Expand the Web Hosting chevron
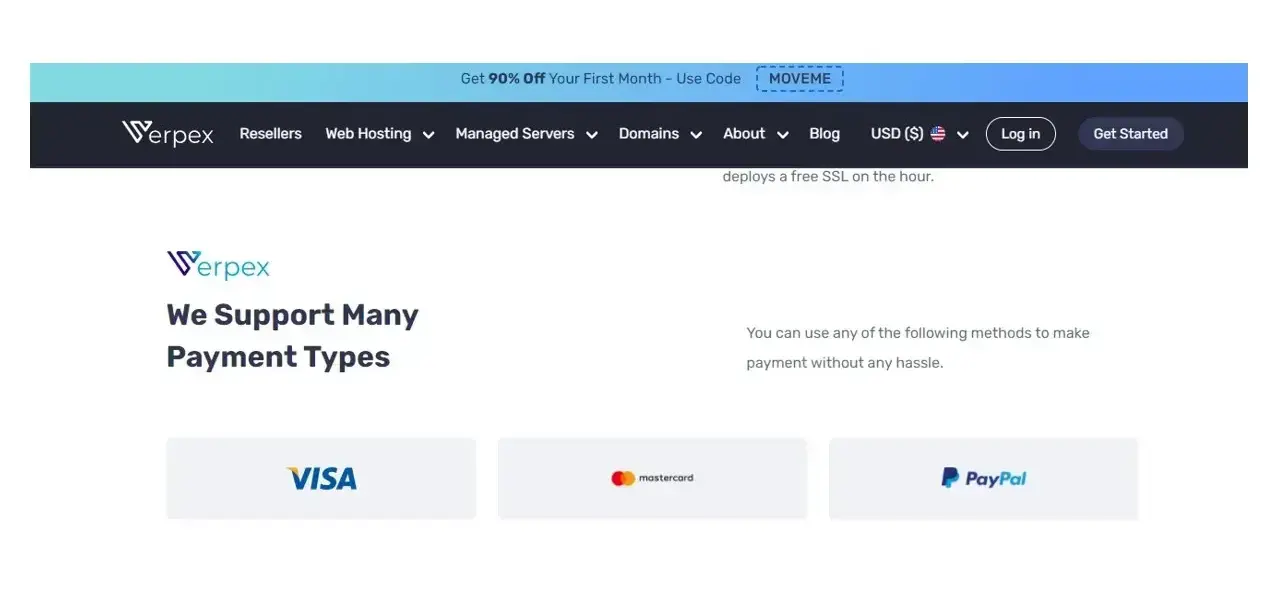 tap(428, 134)
